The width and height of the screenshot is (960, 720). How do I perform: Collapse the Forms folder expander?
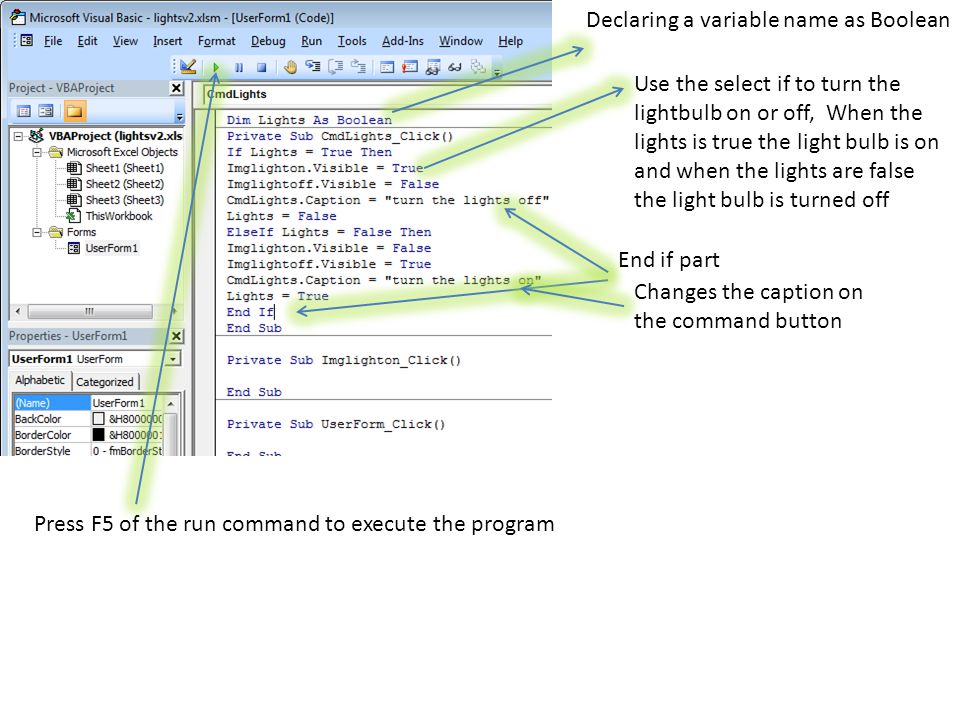(37, 232)
